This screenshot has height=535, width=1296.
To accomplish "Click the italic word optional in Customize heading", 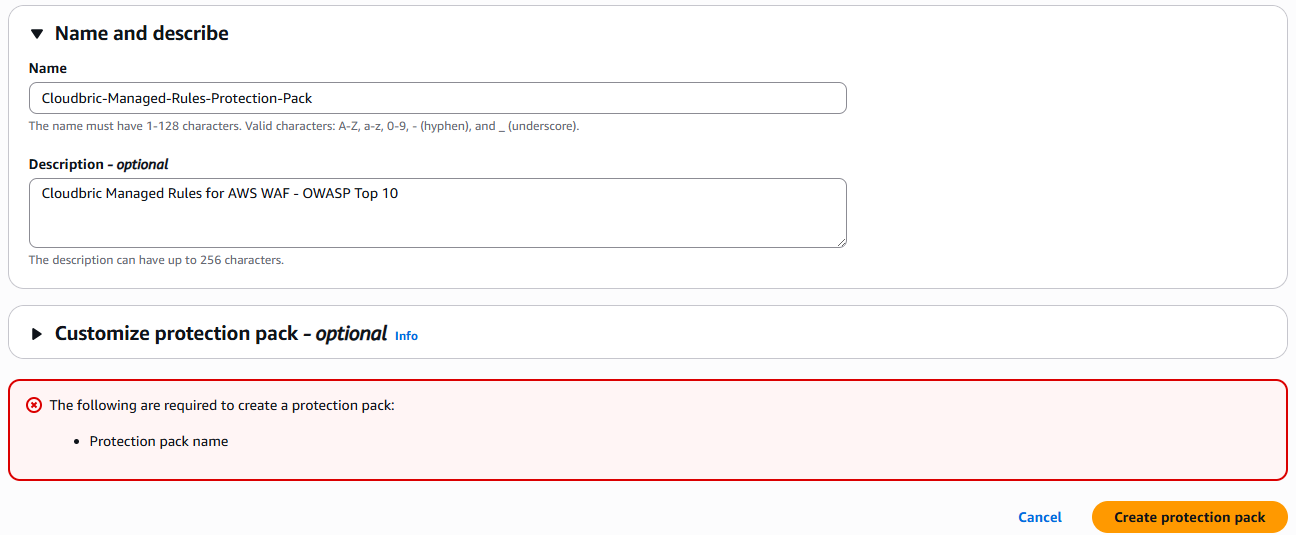I will (351, 334).
